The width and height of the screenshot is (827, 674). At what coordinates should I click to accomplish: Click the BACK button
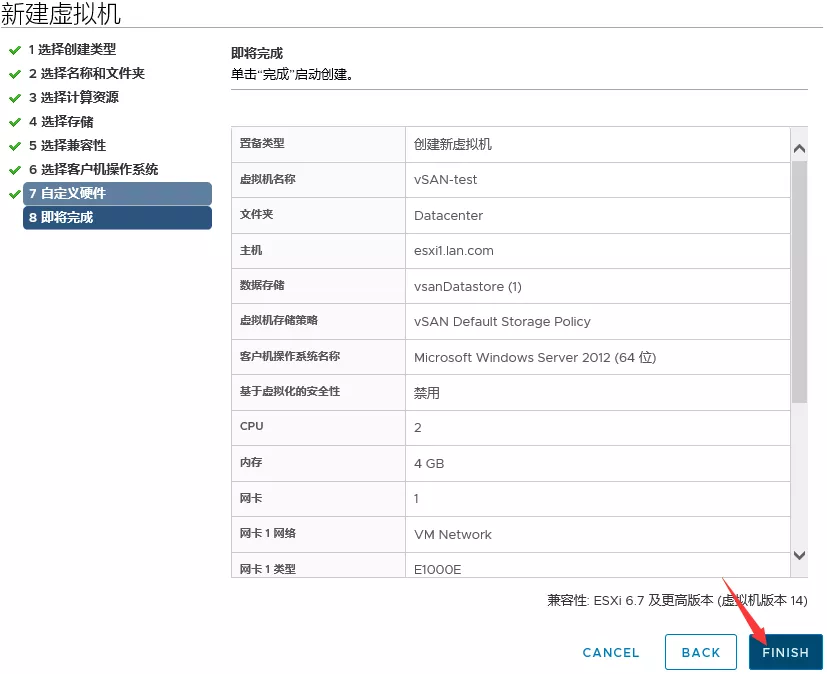pos(700,652)
